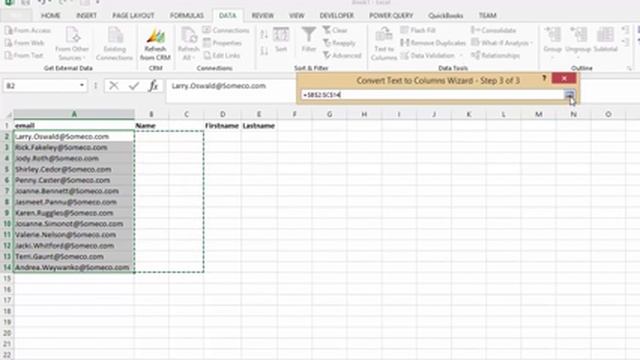Viewport: 640px width, 360px height.
Task: Open Outline group dialog launcher
Action: (629, 68)
